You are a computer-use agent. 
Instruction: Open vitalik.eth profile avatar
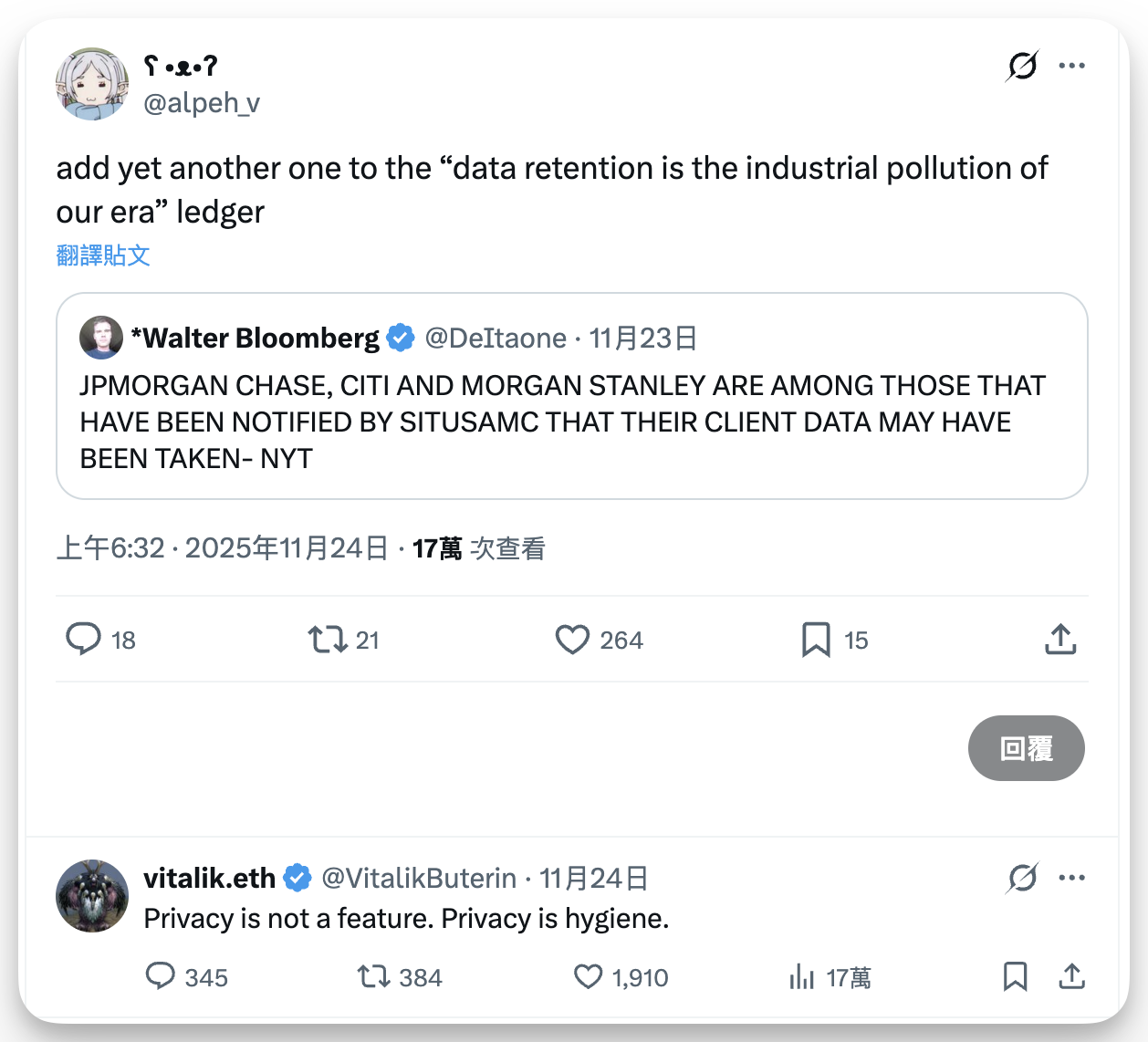[92, 896]
